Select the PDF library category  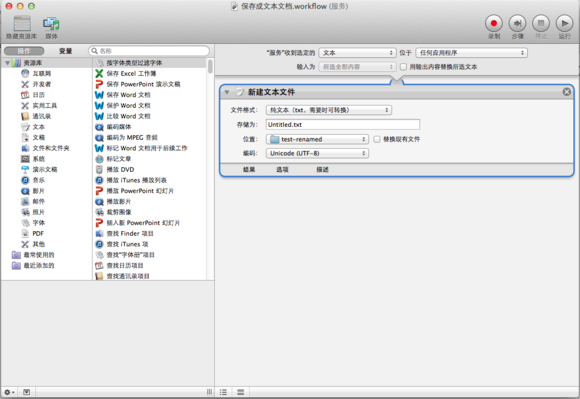[x=33, y=233]
